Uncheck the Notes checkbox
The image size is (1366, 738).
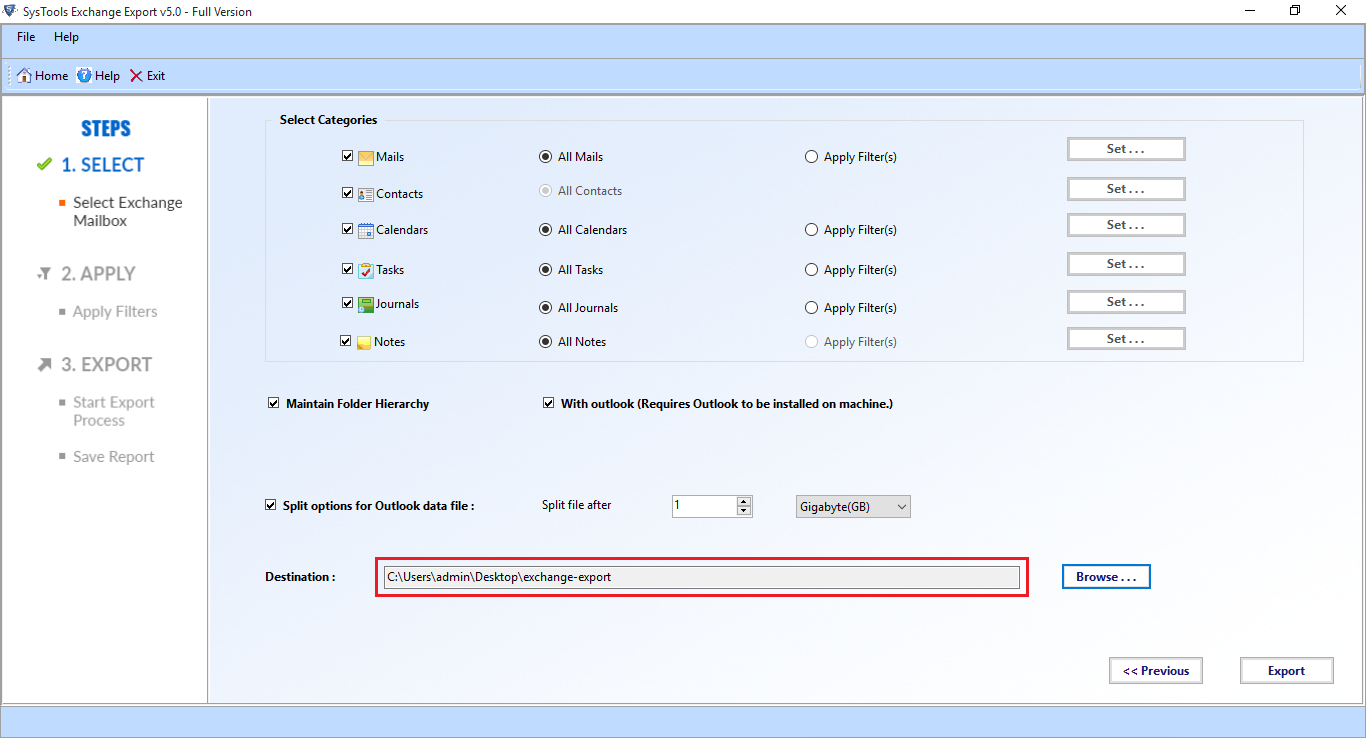pos(346,341)
